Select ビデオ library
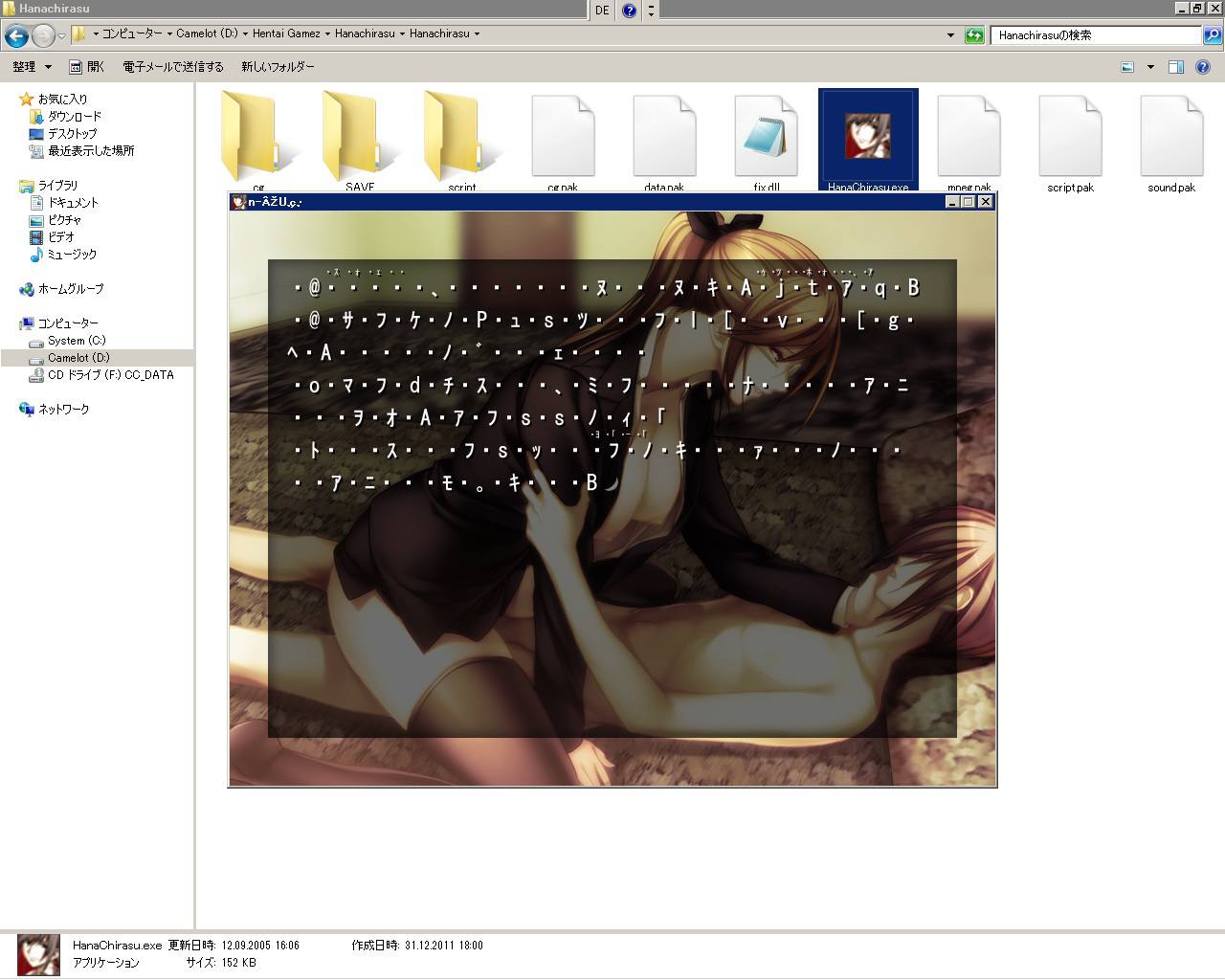Image resolution: width=1225 pixels, height=980 pixels. point(61,236)
